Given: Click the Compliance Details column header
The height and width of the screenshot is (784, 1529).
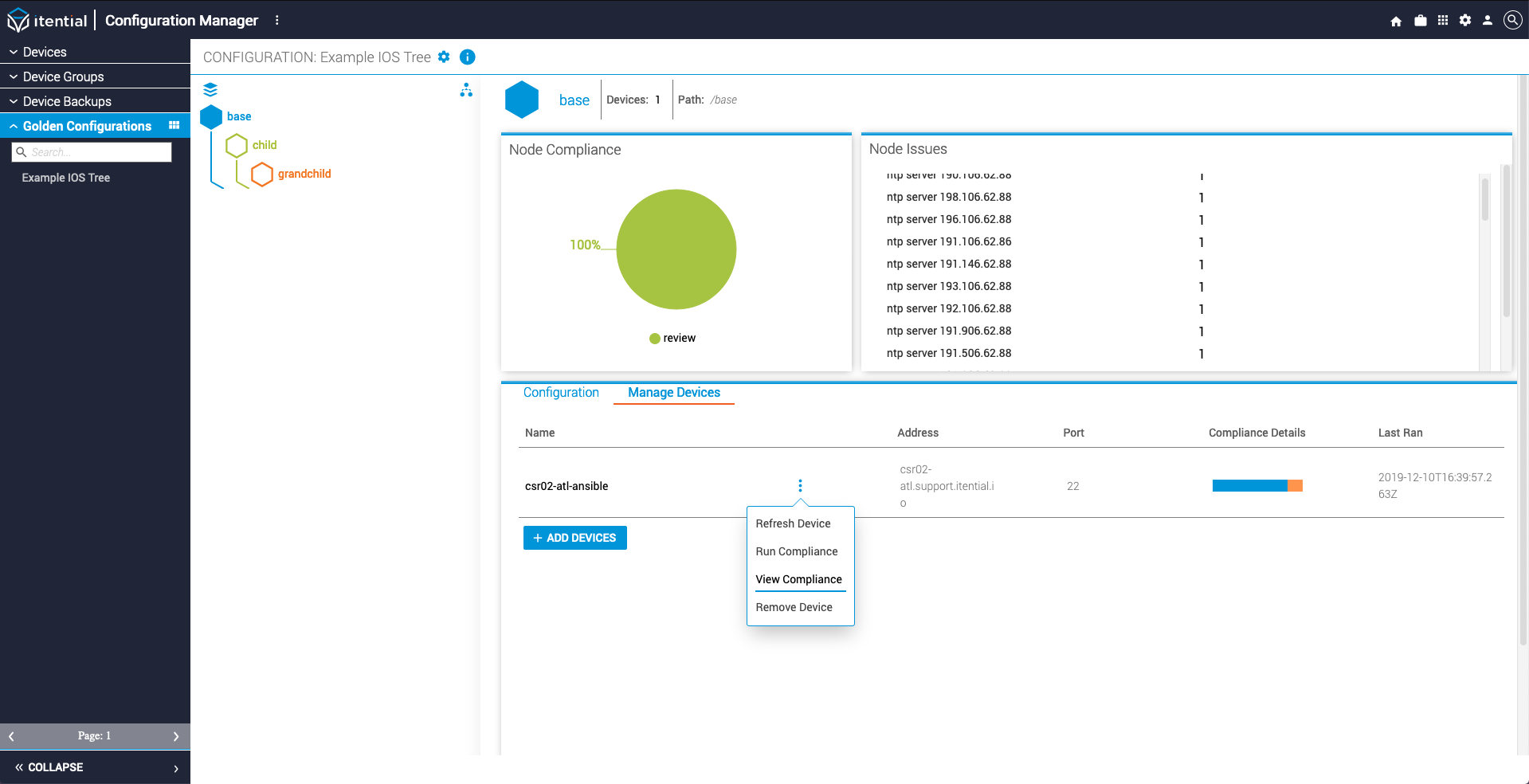Looking at the screenshot, I should coord(1257,433).
